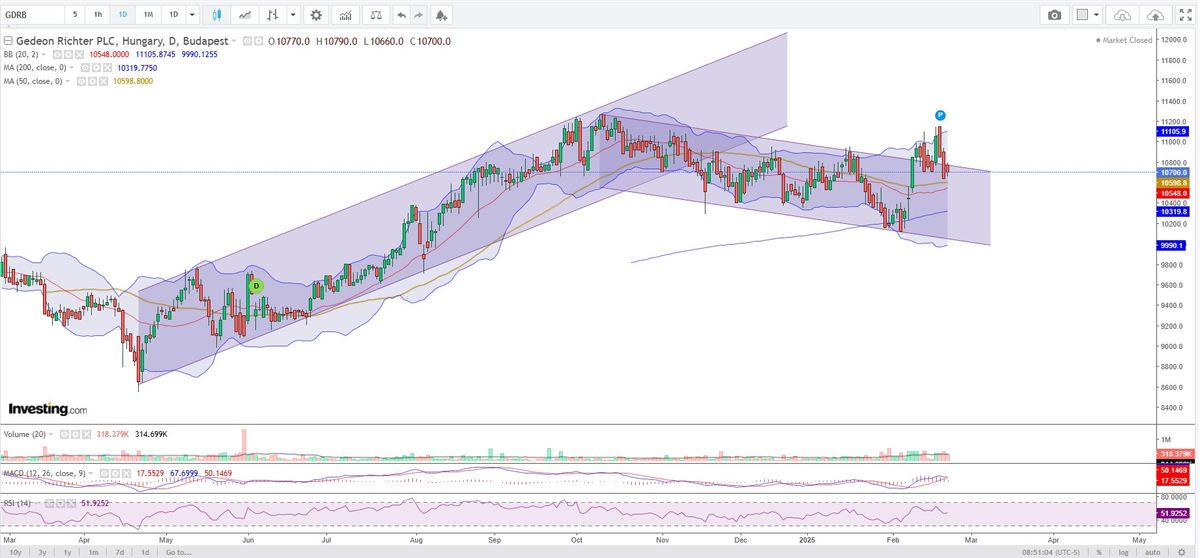Toggle visibility of MA (50, close, 0)
The image size is (1200, 558).
[80, 81]
